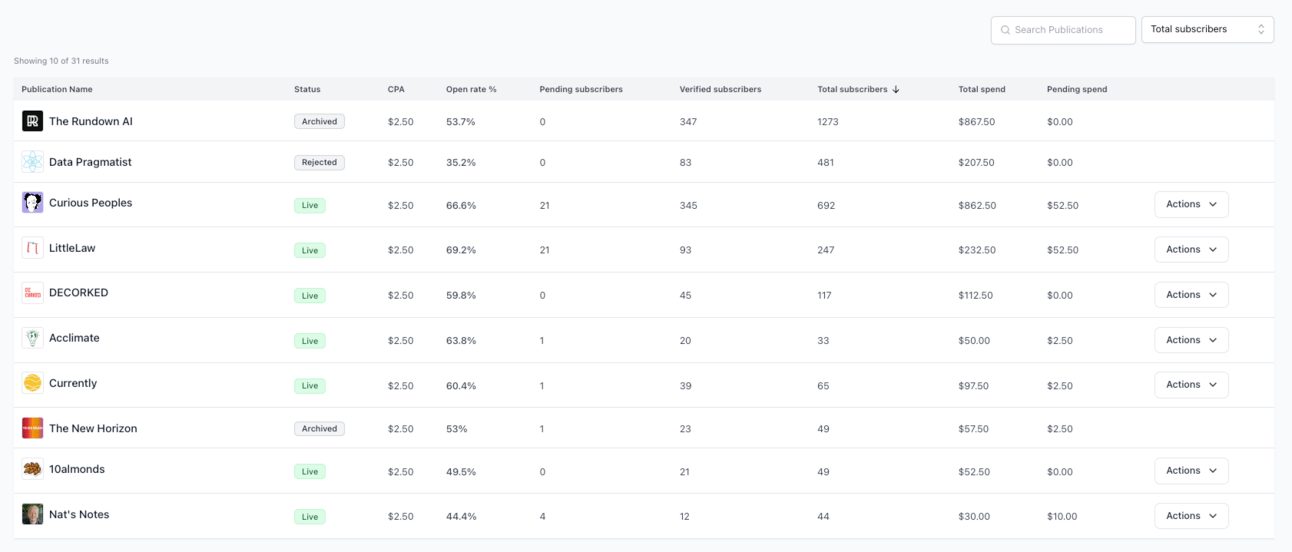Open Actions dropdown for LittleLaw
This screenshot has height=552, width=1292.
(1191, 249)
